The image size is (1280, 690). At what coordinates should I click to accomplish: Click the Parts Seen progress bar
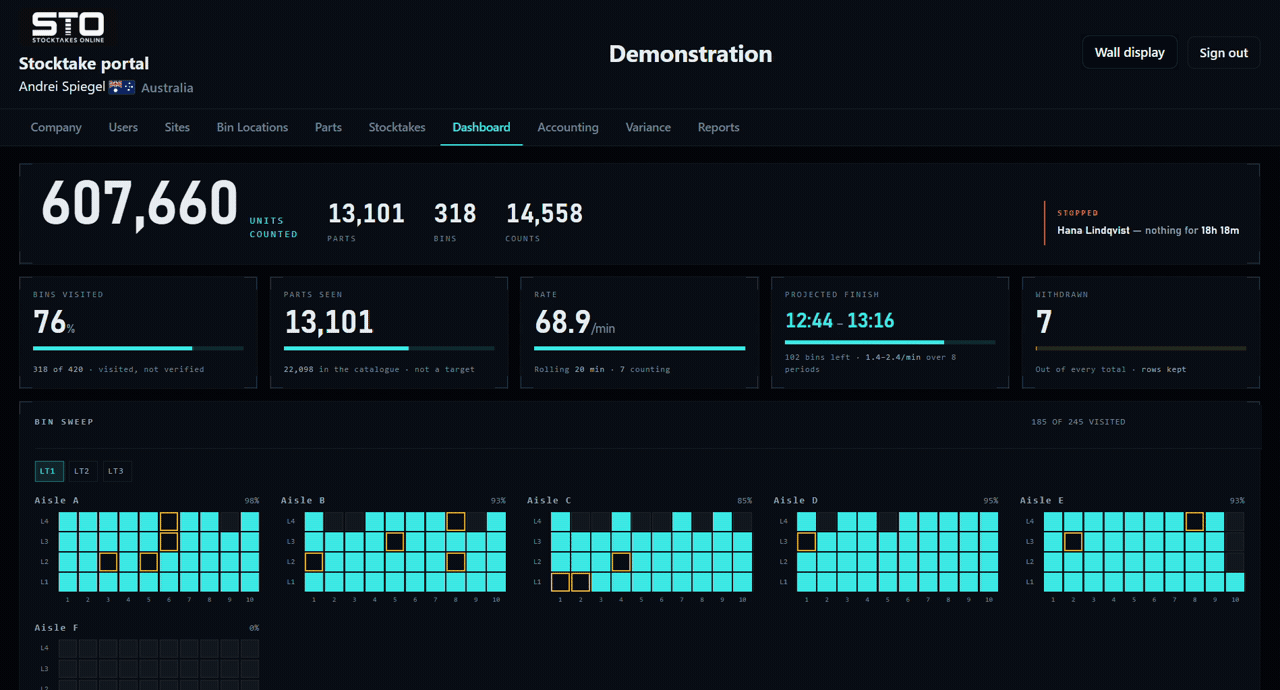pyautogui.click(x=389, y=348)
